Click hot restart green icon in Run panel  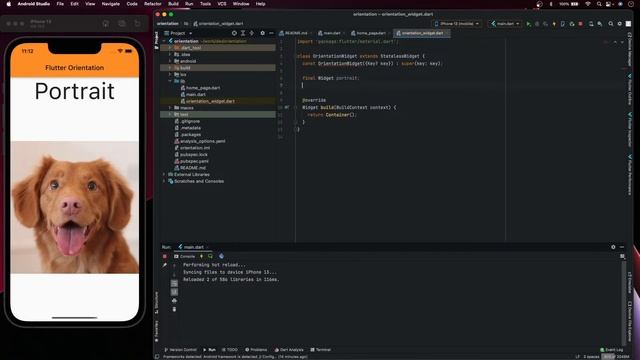click(210, 256)
